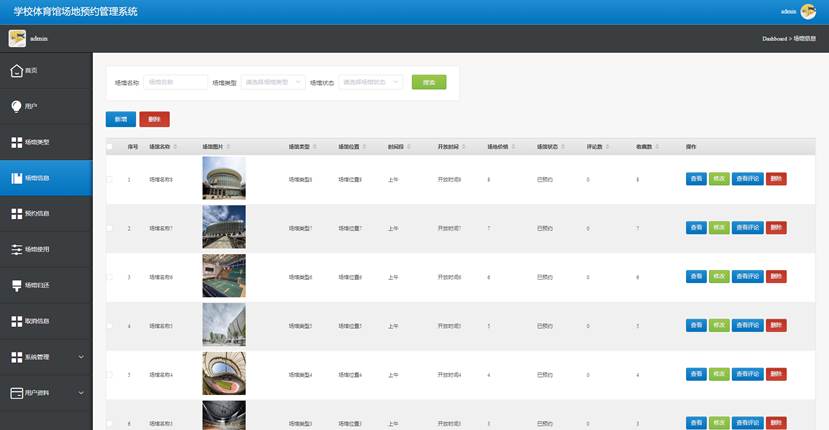Click the 已预约 status in row 1
Screen dimensions: 829x430
tap(545, 180)
